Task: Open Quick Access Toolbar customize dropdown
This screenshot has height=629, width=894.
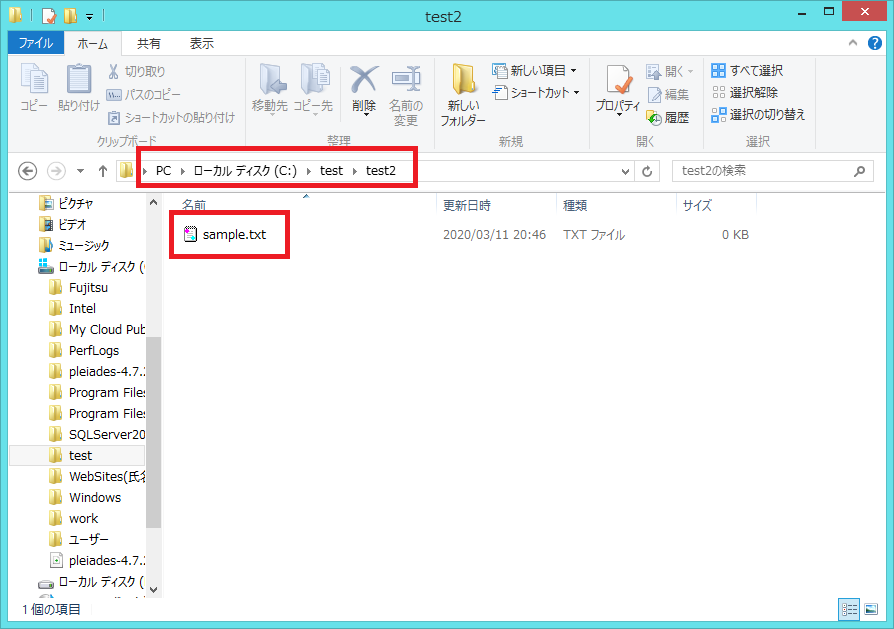Action: 90,17
